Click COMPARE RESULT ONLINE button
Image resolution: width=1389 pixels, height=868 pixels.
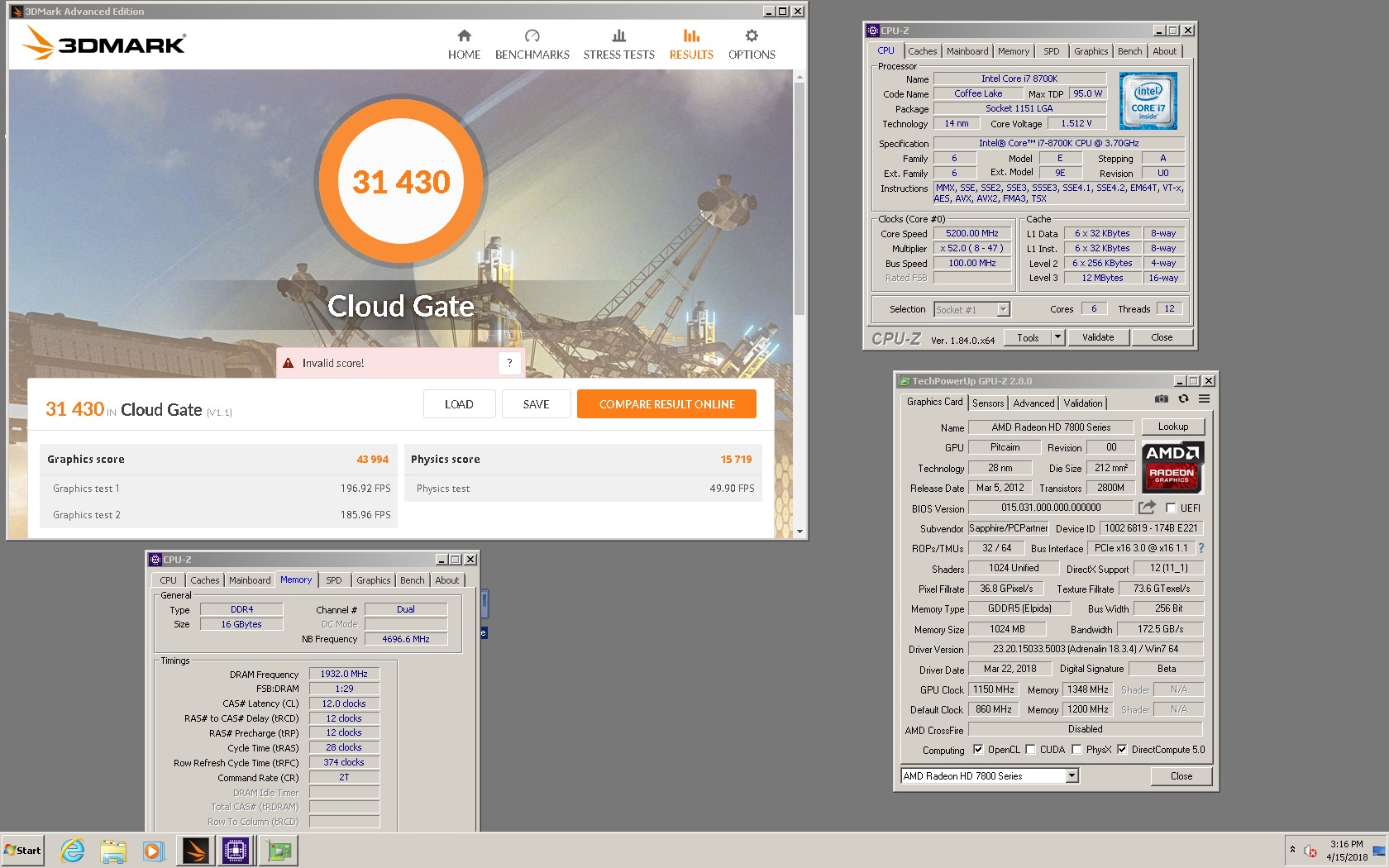(x=666, y=404)
